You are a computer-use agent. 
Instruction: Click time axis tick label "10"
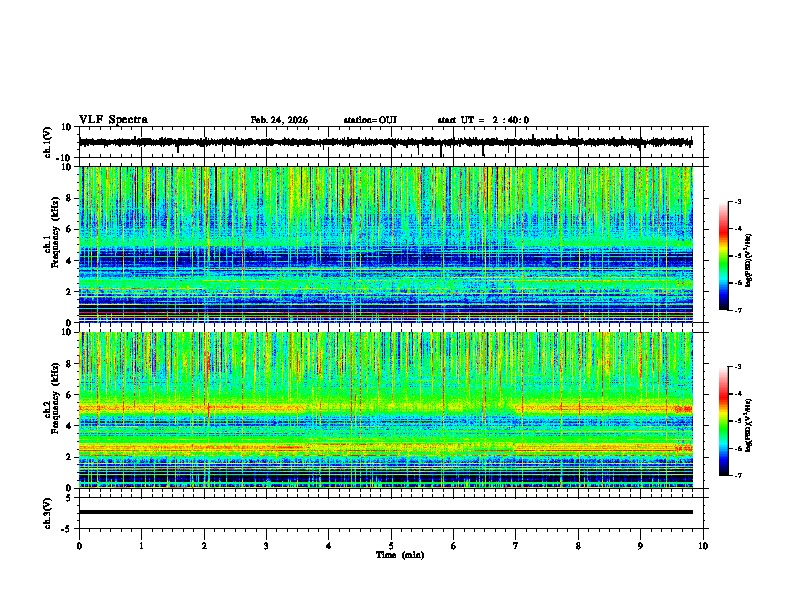703,546
